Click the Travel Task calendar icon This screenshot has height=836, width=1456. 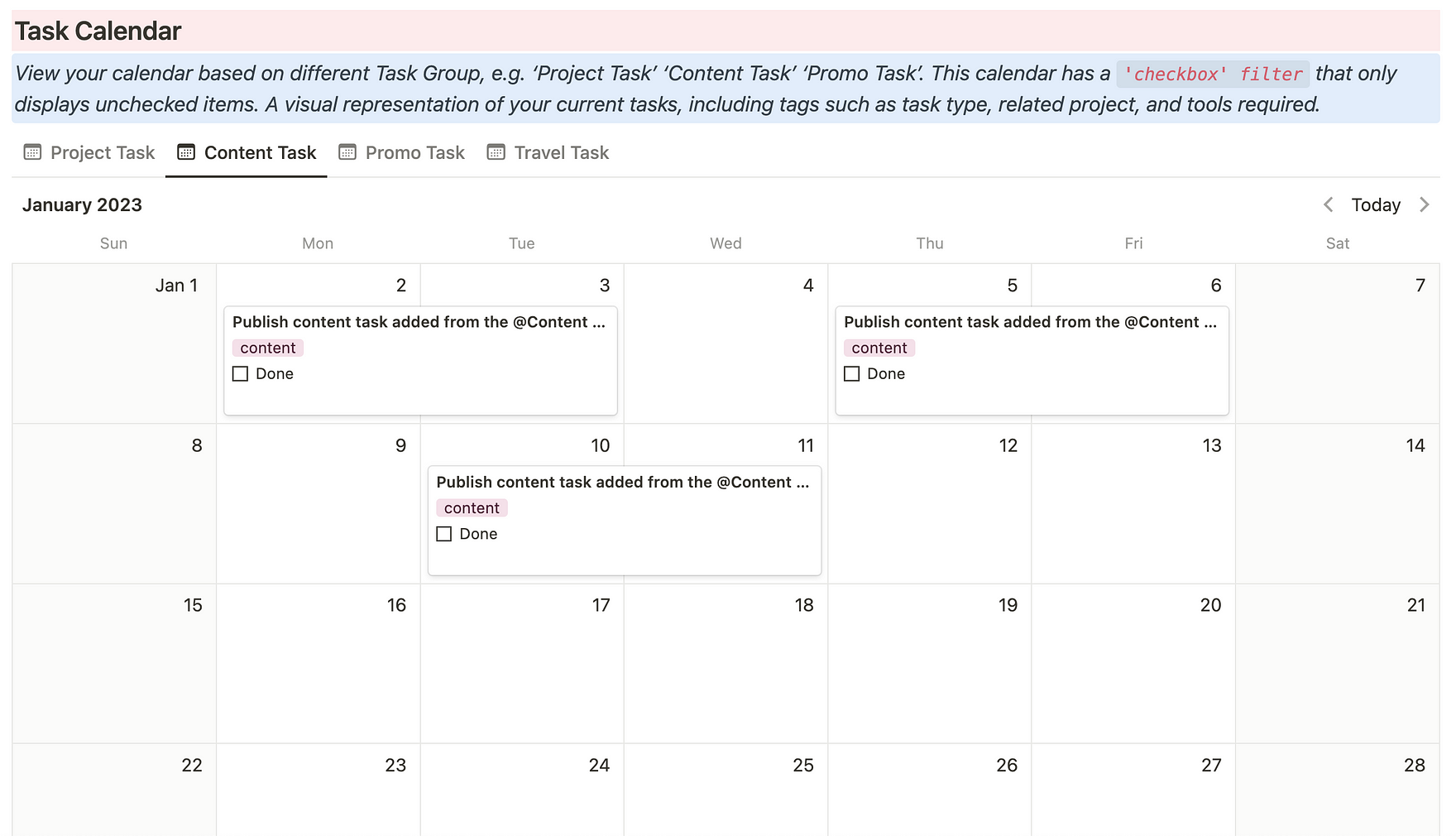click(x=496, y=152)
